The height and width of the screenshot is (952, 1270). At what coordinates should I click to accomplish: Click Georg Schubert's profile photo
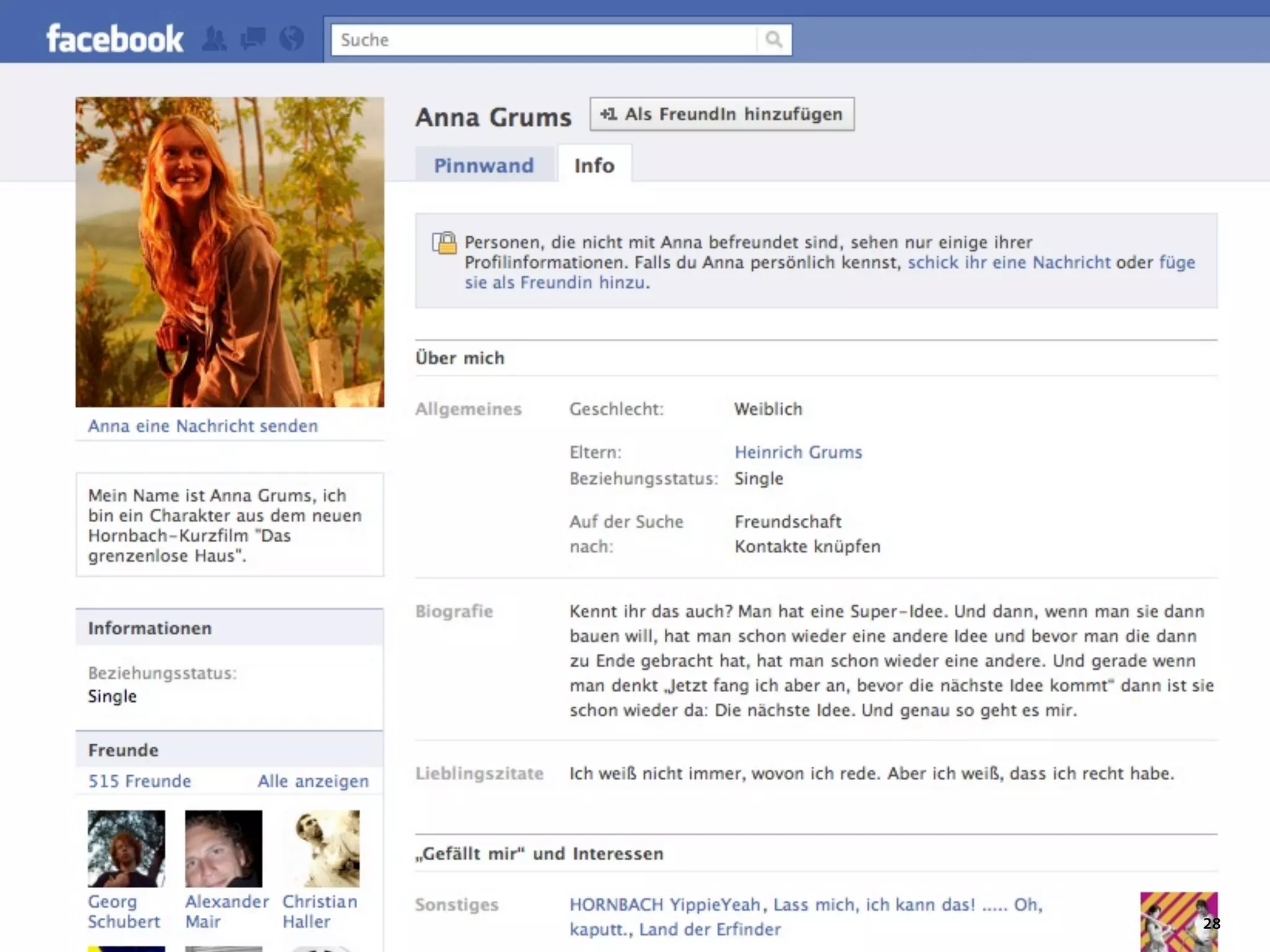coord(127,848)
